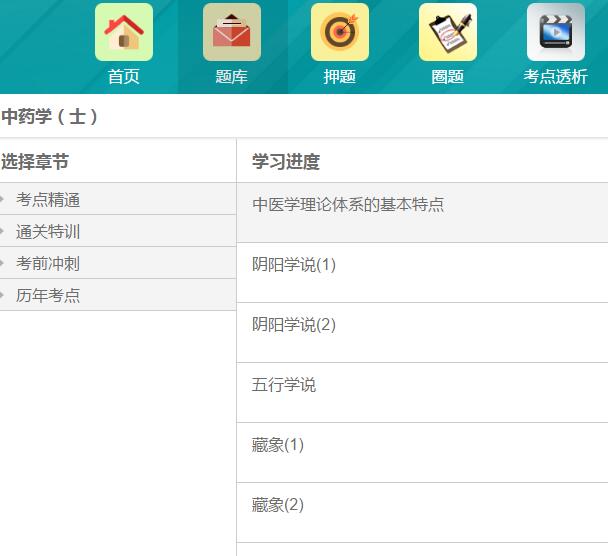Click the 题库 label in navigation
The image size is (608, 556).
coord(231,76)
